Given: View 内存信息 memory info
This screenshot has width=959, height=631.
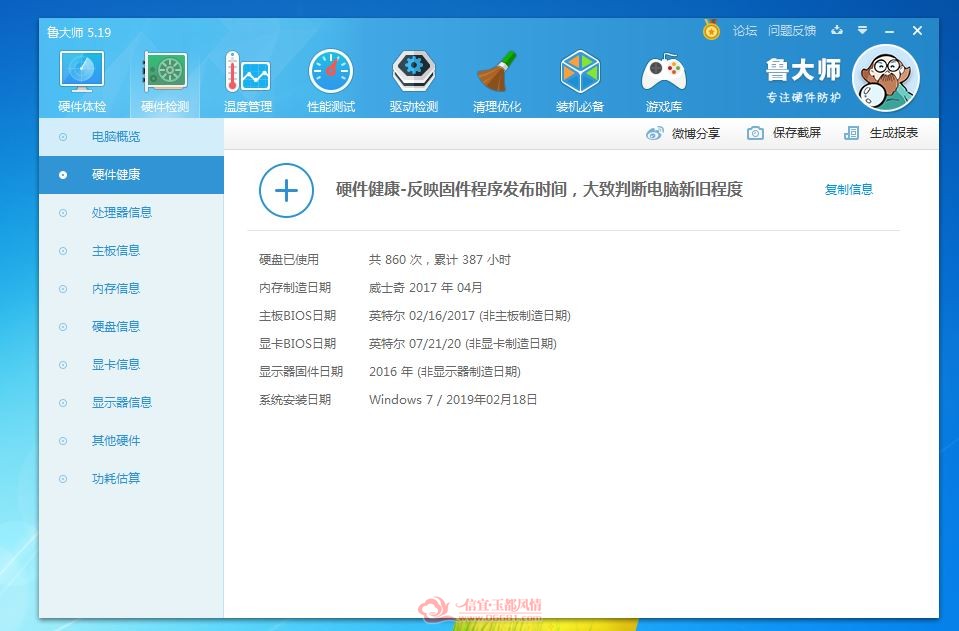Looking at the screenshot, I should pos(131,289).
